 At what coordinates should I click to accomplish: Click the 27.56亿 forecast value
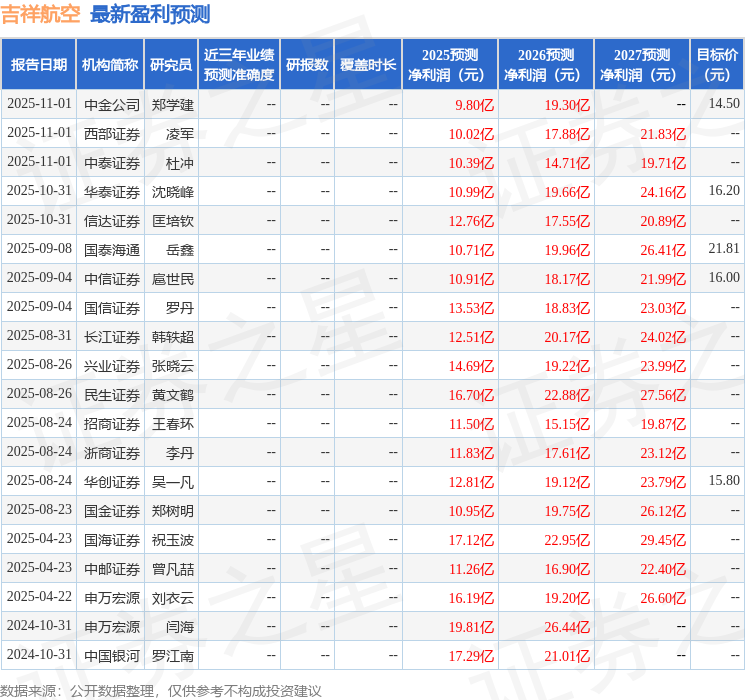click(663, 395)
